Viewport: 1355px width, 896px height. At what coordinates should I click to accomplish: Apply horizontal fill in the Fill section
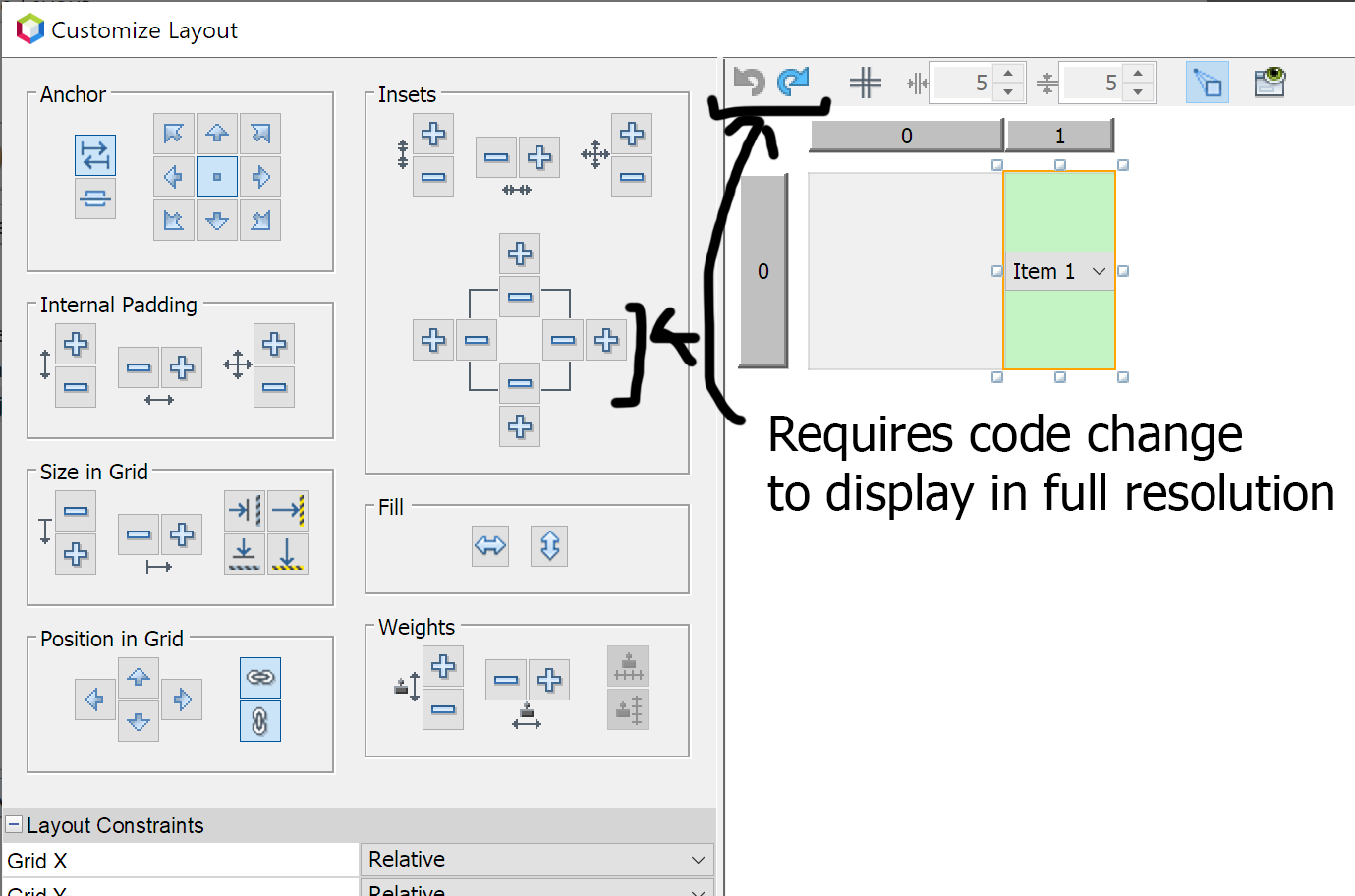tap(489, 546)
